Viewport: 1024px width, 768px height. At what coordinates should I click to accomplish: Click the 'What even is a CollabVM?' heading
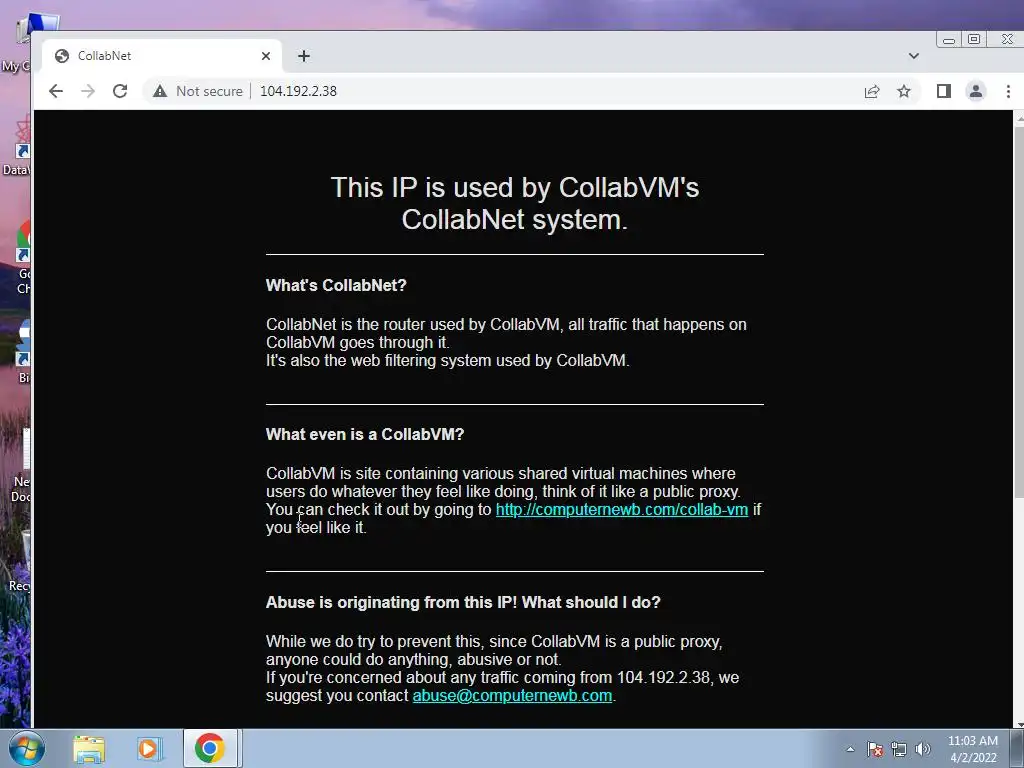point(364,434)
